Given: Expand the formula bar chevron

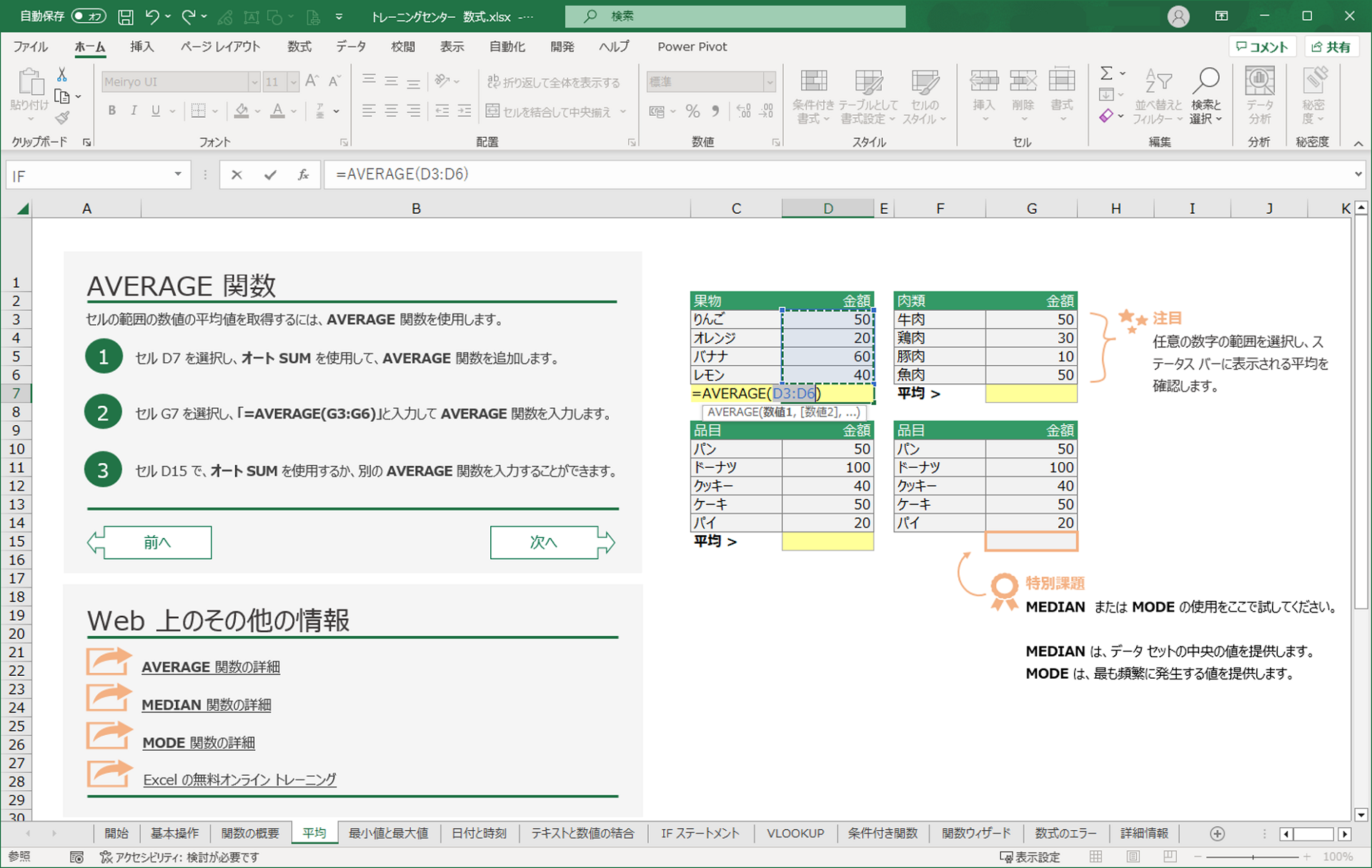Looking at the screenshot, I should pos(1358,174).
